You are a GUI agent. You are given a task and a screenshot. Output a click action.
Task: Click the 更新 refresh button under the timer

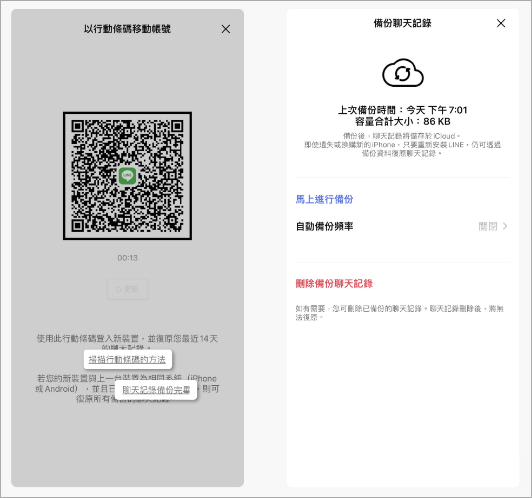point(128,289)
